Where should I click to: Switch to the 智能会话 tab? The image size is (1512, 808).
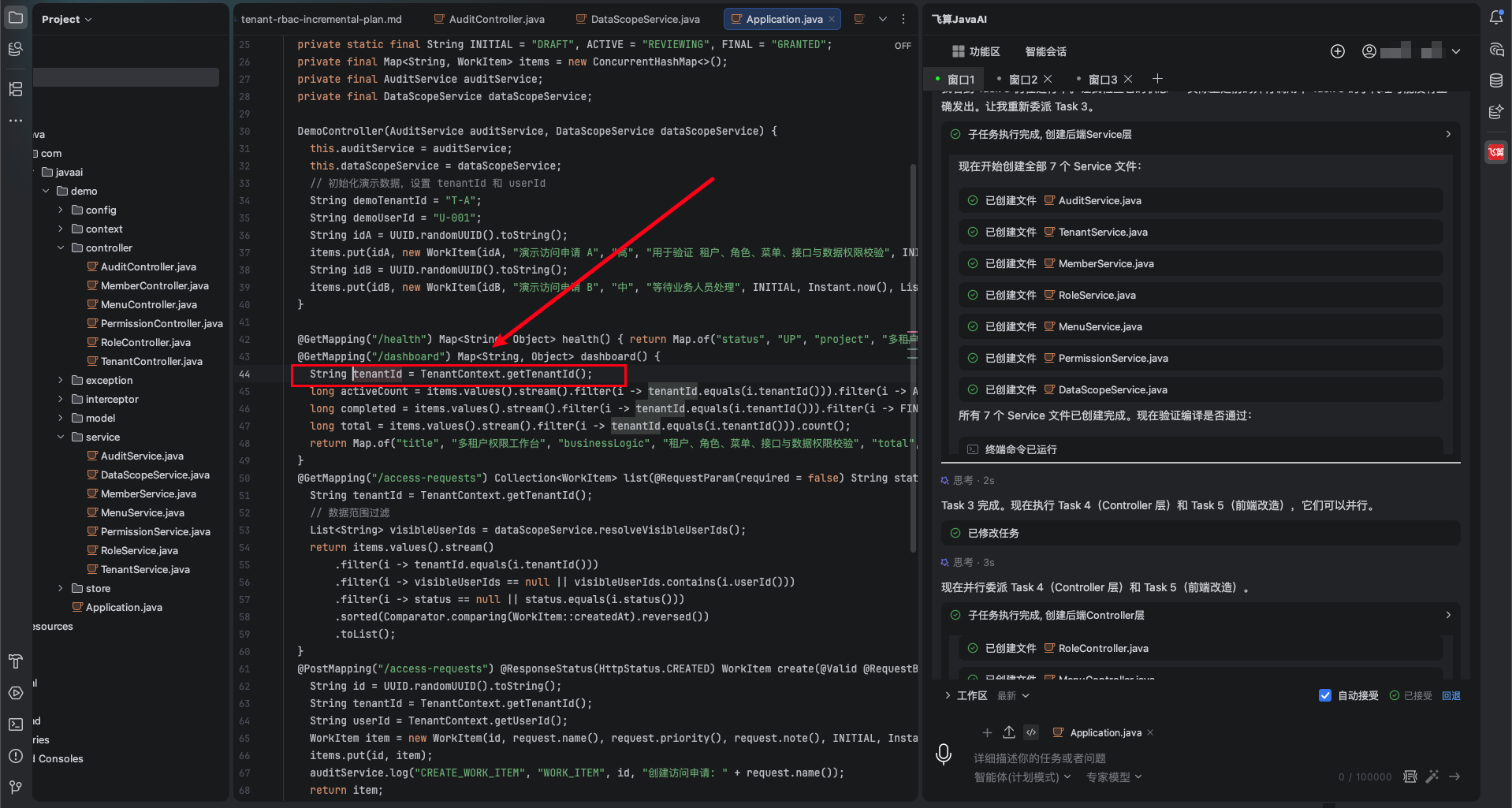(1045, 51)
